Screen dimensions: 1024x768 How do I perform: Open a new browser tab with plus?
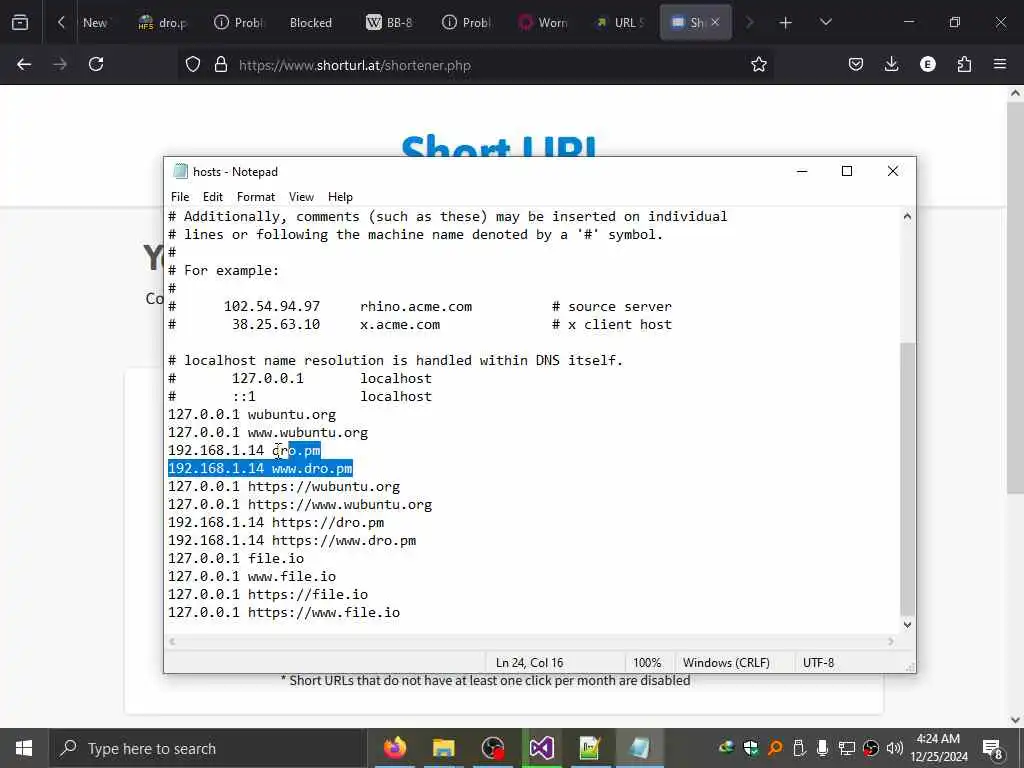(786, 23)
